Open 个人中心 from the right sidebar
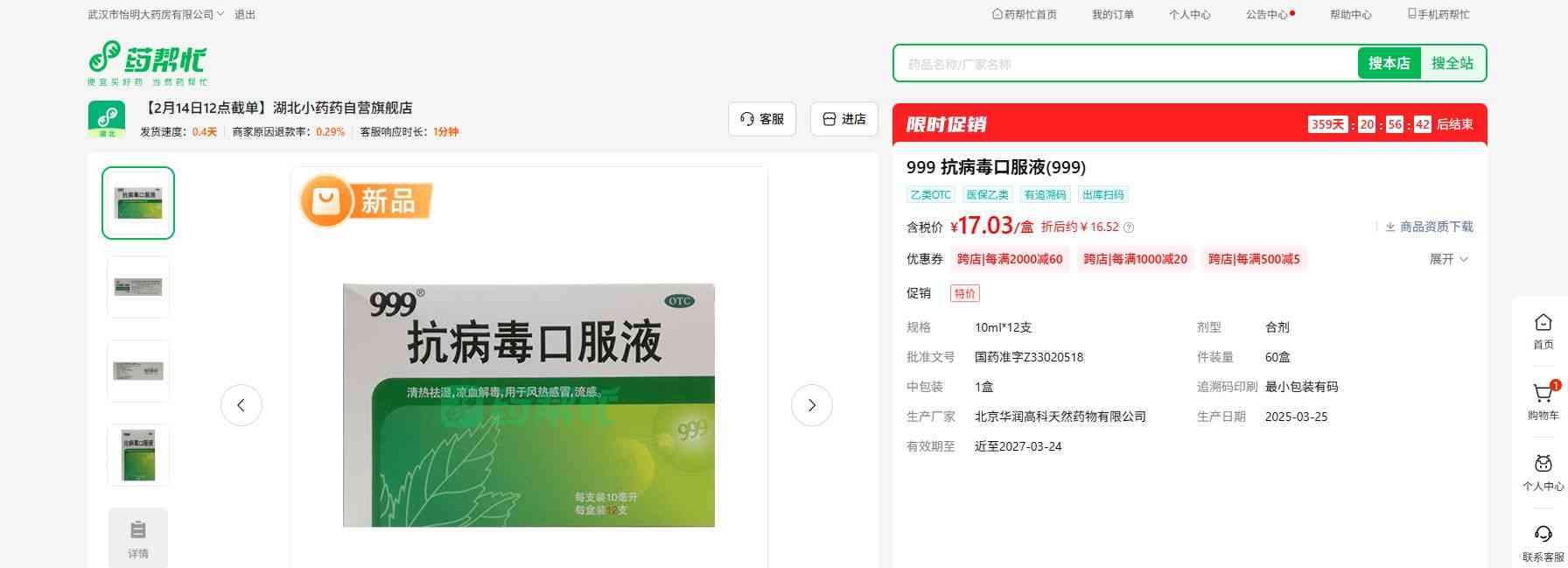This screenshot has width=1568, height=568. coord(1543,466)
